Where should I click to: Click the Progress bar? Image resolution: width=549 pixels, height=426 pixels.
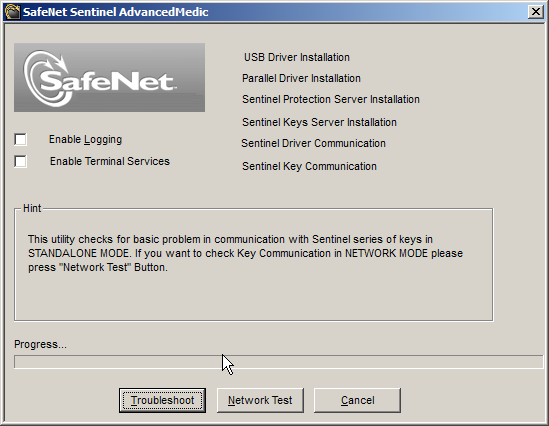(278, 362)
